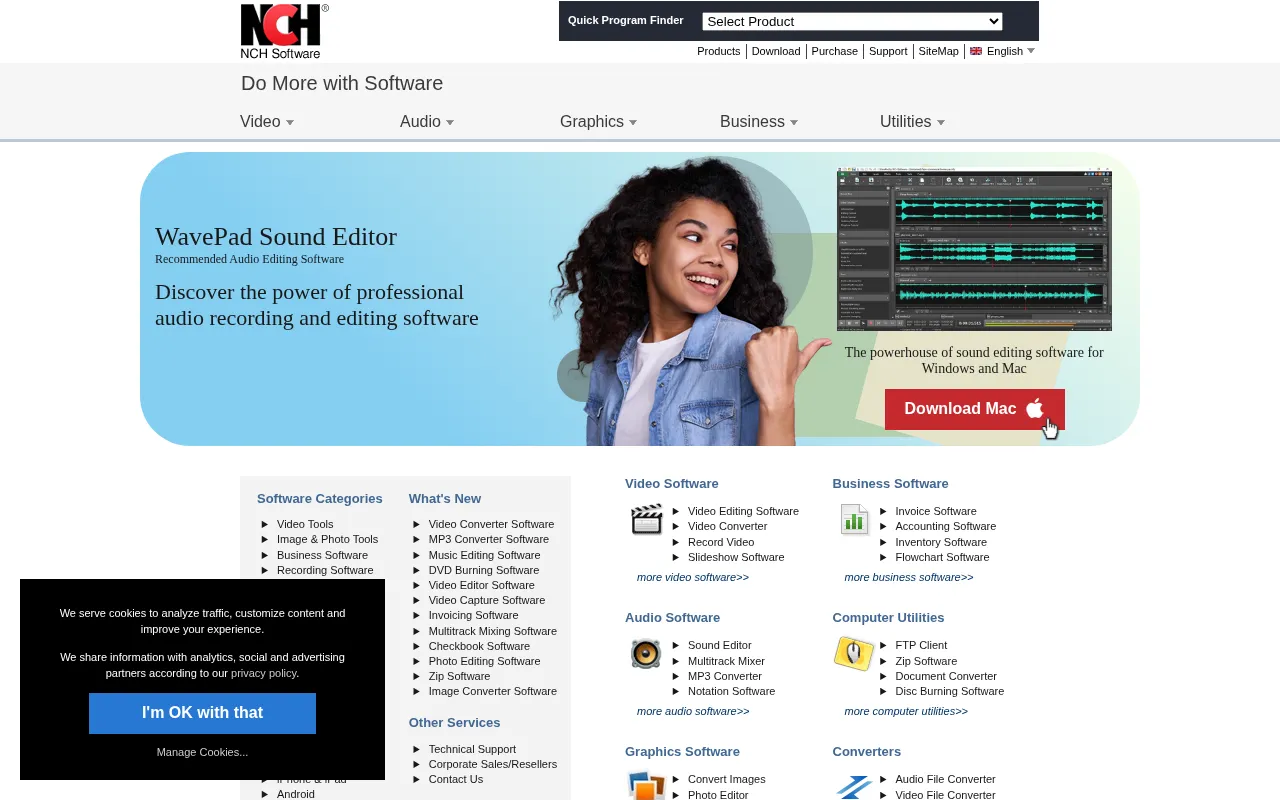
Task: Expand the Business menu
Action: tap(759, 122)
